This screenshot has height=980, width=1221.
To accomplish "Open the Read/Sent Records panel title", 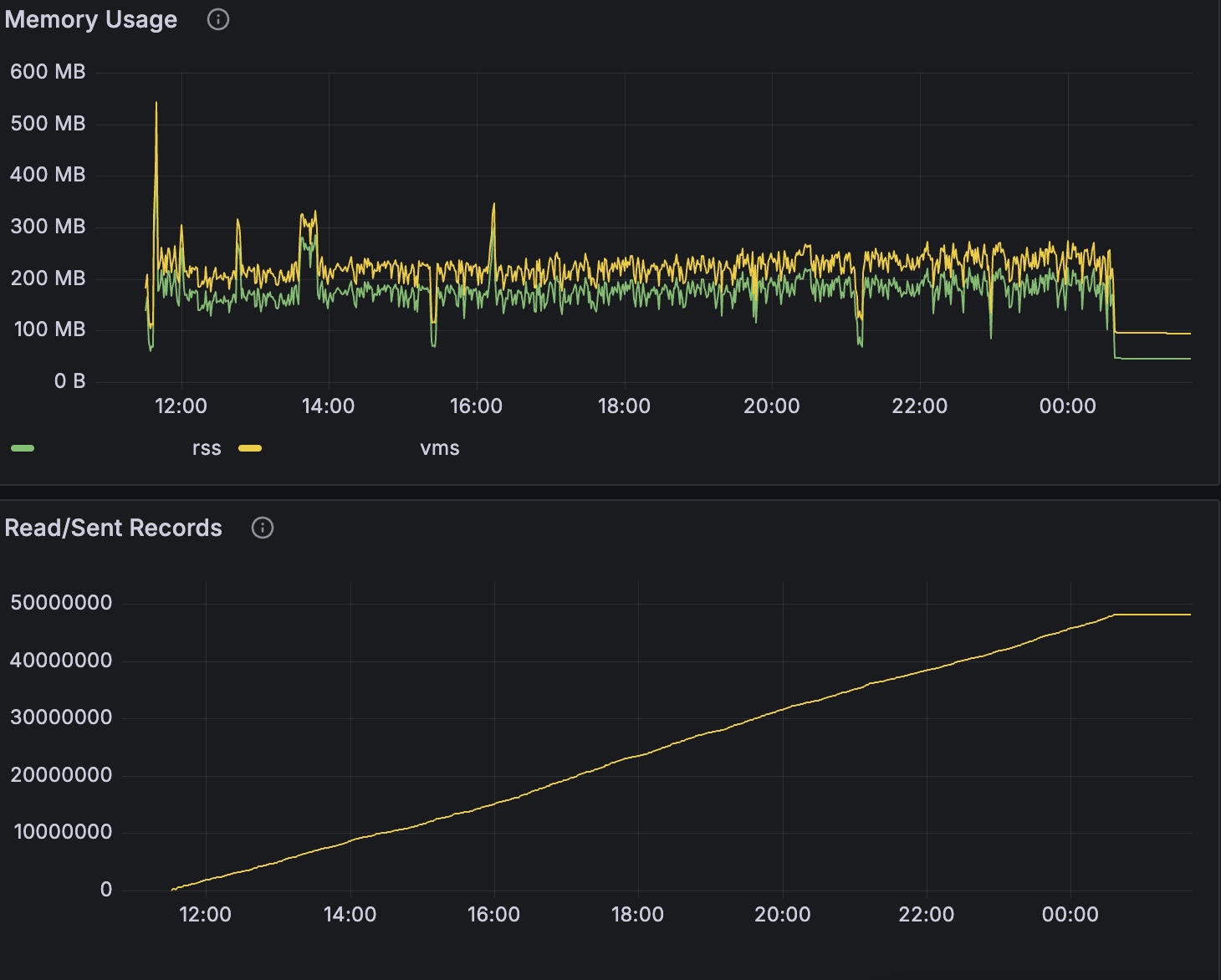I will [114, 528].
